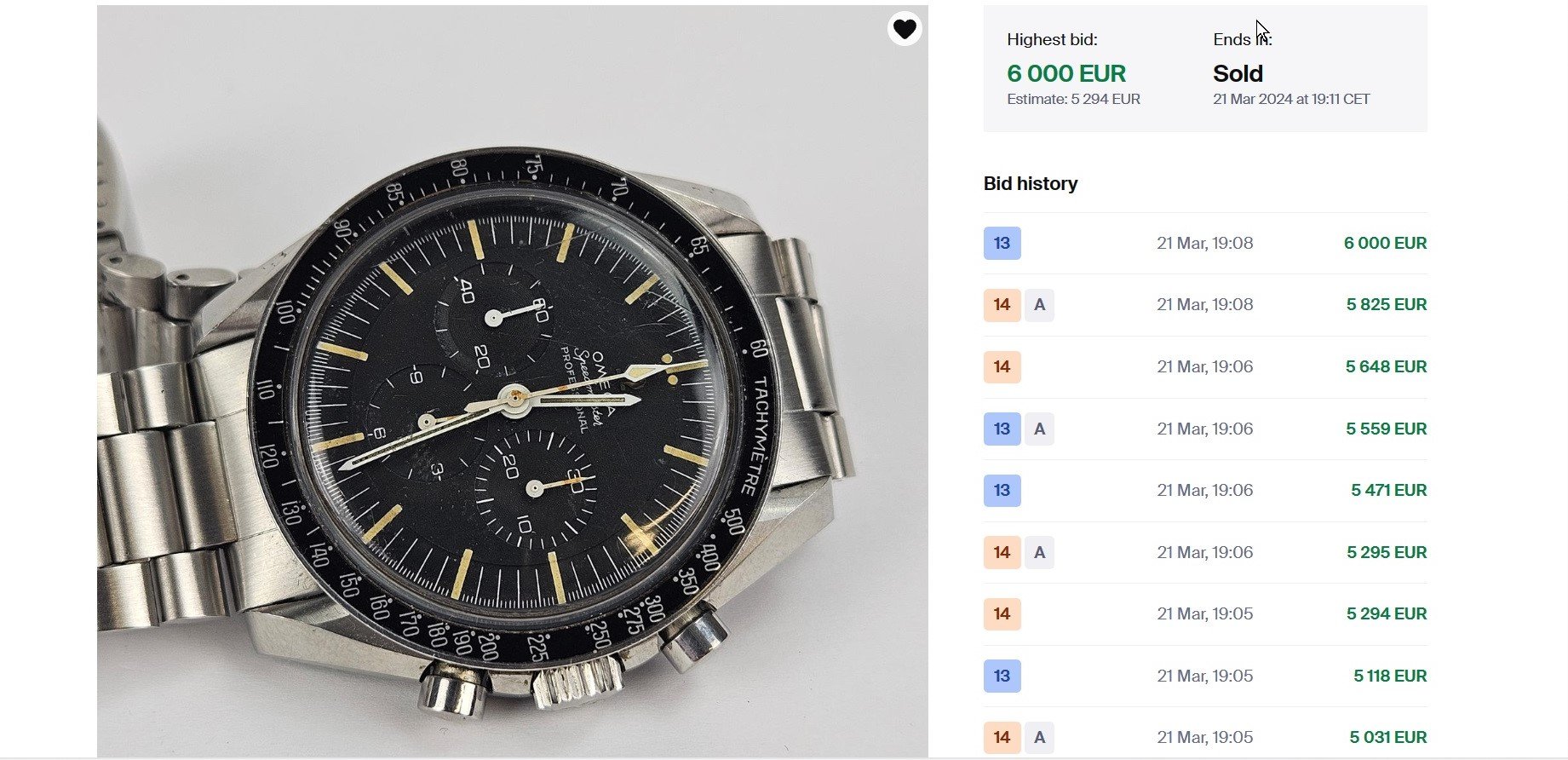This screenshot has height=760, width=1568.
Task: Click the Estimate: 5 294 EUR text
Action: 1073,99
